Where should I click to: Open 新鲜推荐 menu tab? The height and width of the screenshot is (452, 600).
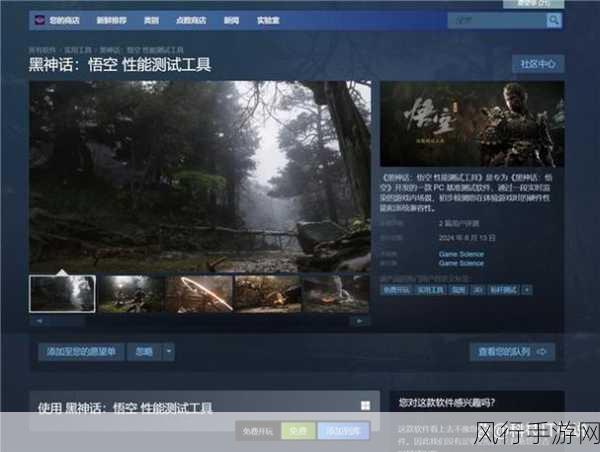[x=111, y=20]
